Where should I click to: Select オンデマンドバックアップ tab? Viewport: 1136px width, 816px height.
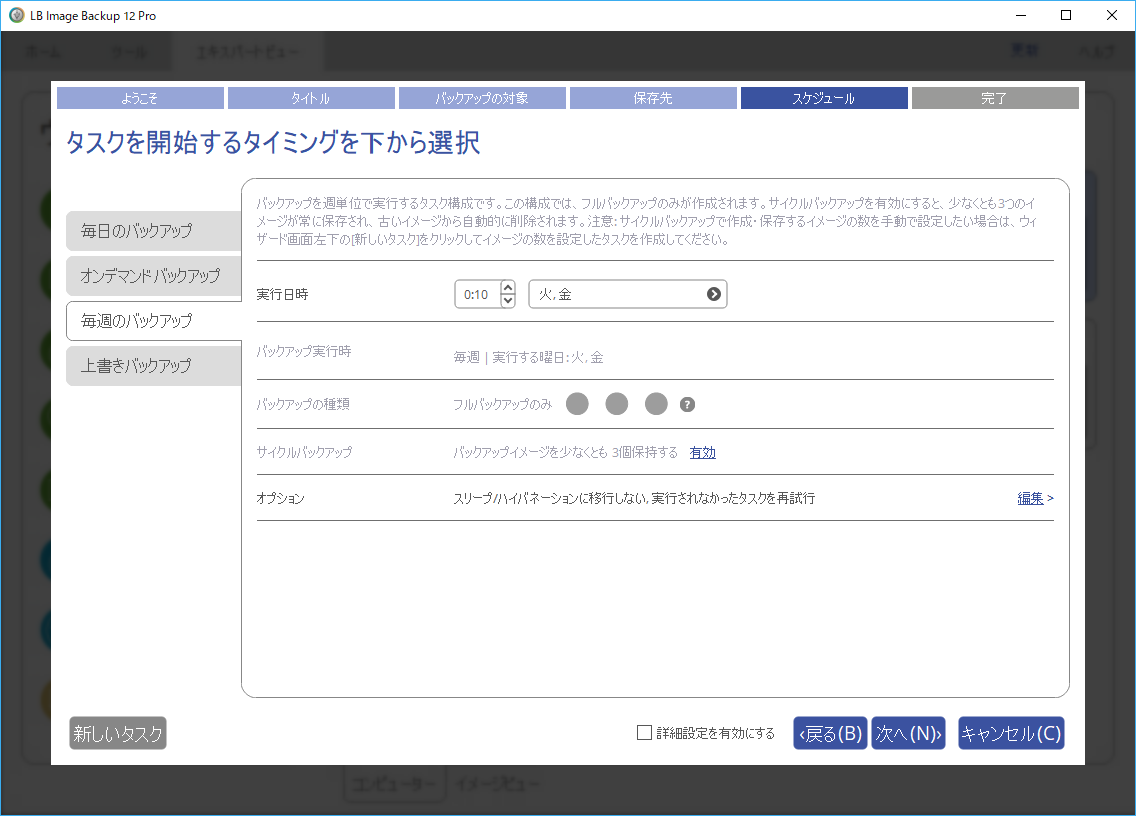point(153,275)
